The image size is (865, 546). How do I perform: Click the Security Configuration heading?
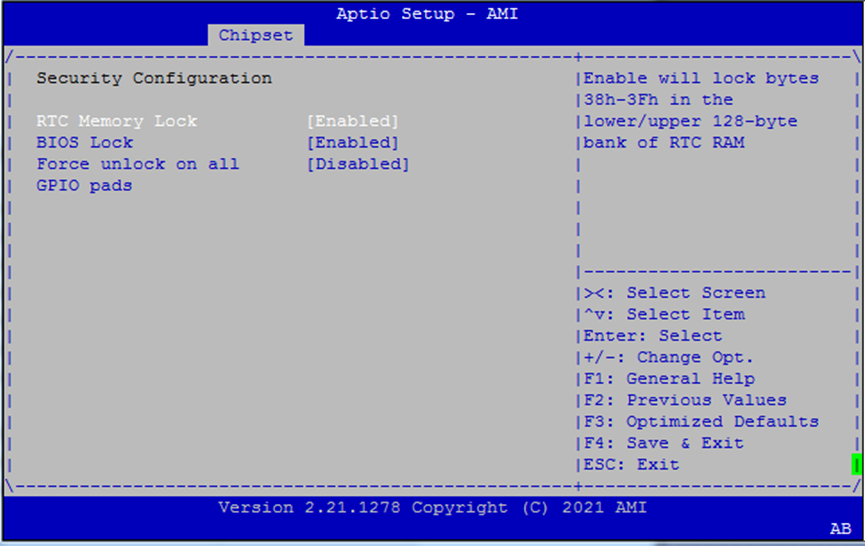tap(154, 78)
